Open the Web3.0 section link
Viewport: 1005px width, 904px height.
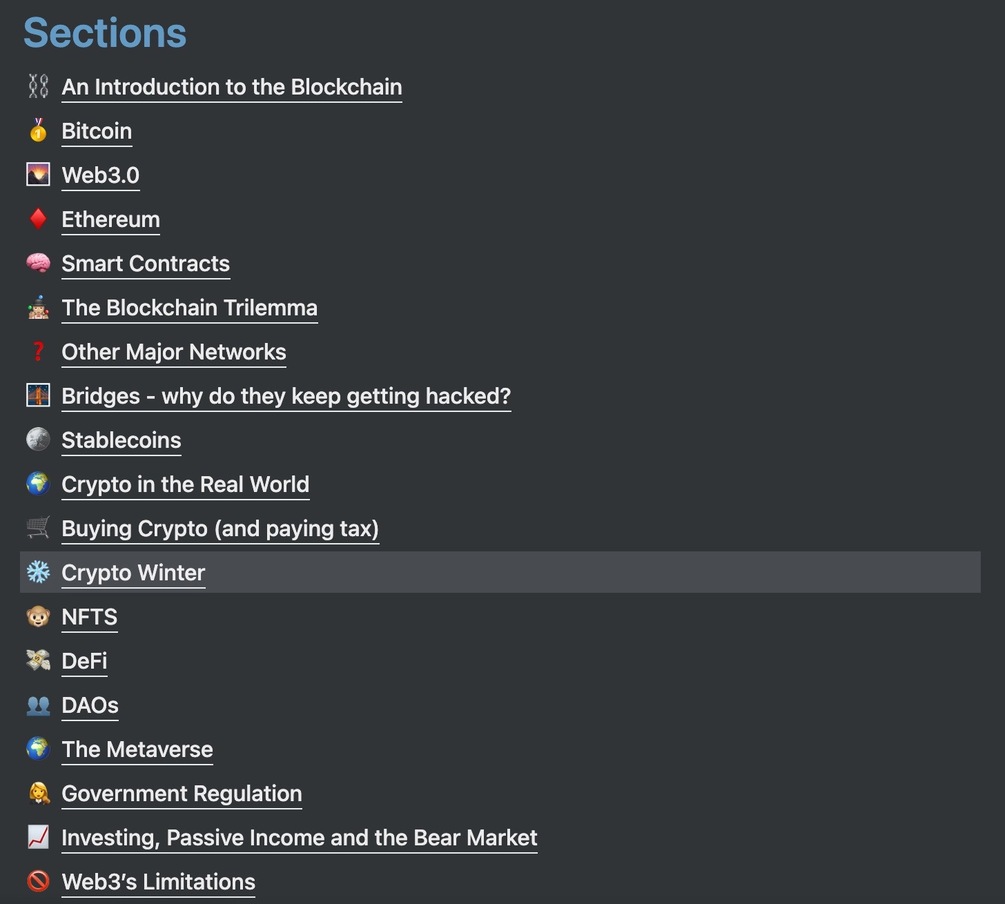pos(100,175)
